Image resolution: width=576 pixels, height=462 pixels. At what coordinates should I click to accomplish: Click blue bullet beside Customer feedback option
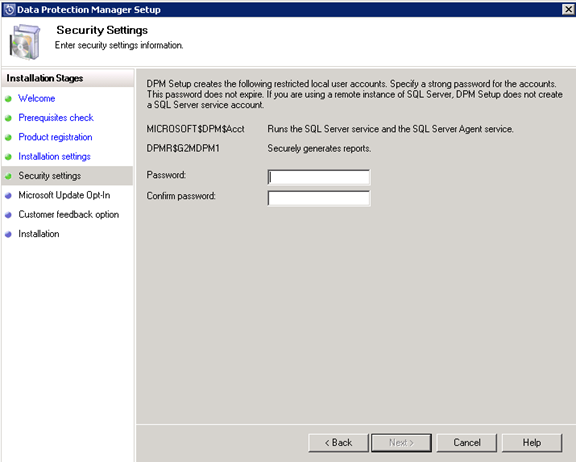(8, 215)
